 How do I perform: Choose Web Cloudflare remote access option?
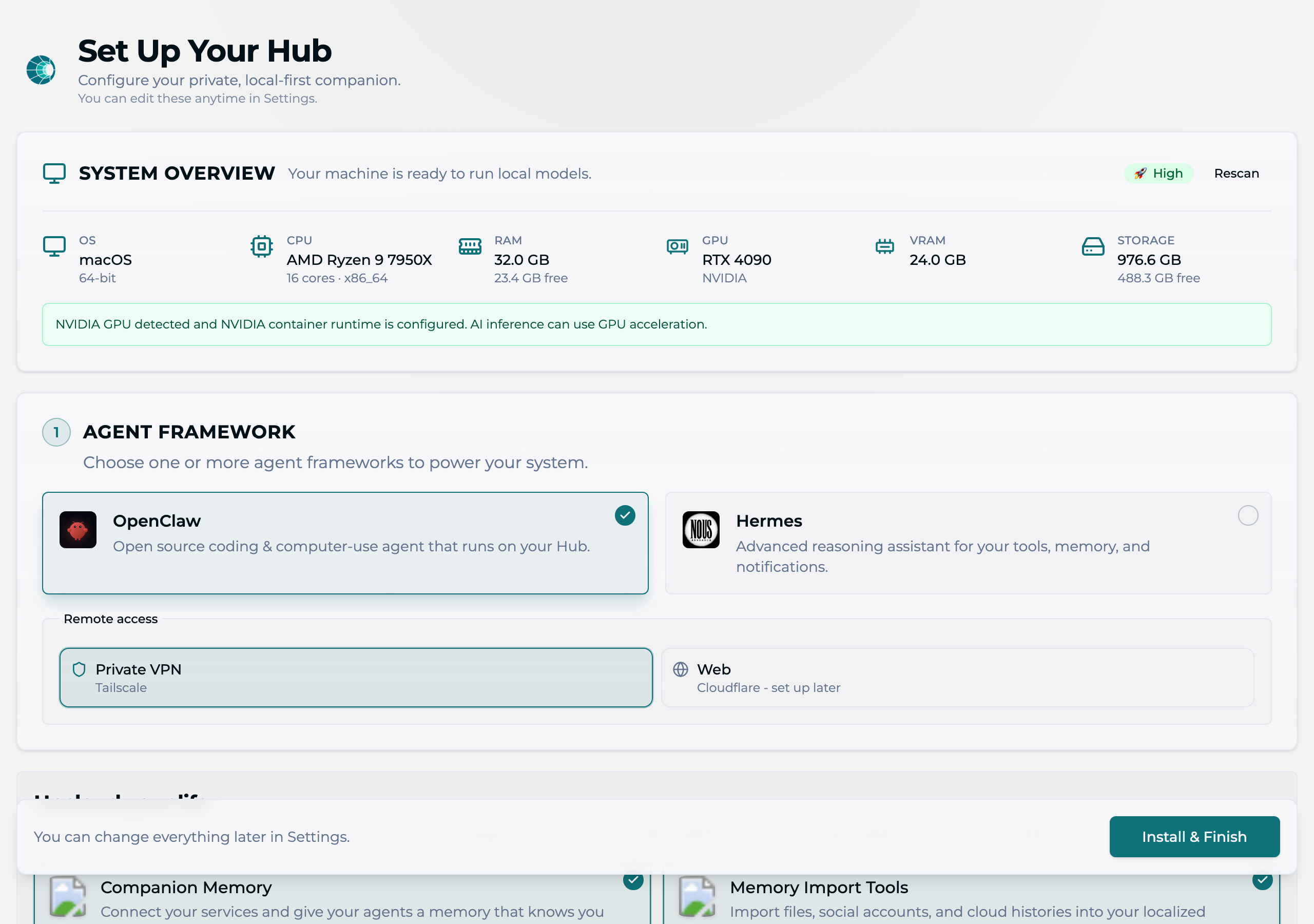tap(957, 678)
